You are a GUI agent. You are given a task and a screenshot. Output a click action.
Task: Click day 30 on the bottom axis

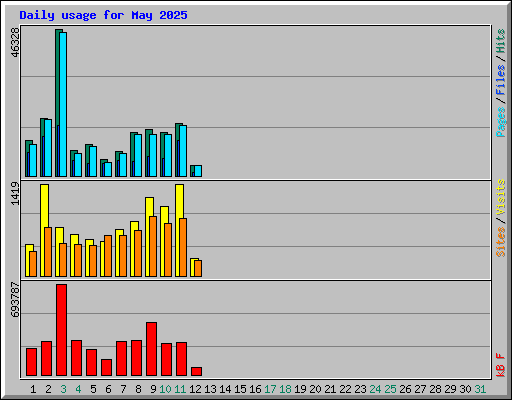coord(465,389)
